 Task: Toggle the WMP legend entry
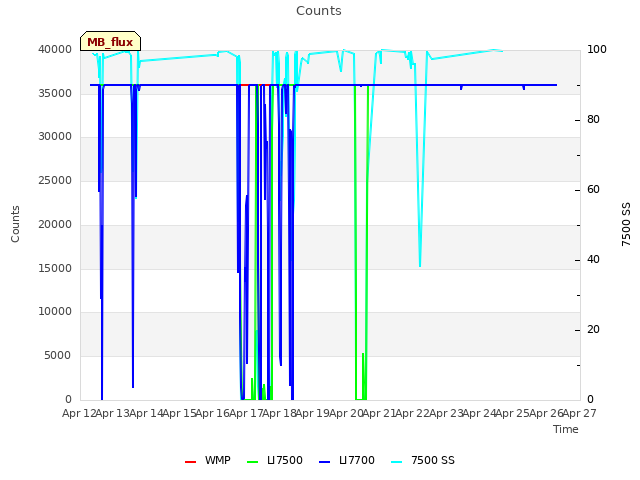coord(208,460)
